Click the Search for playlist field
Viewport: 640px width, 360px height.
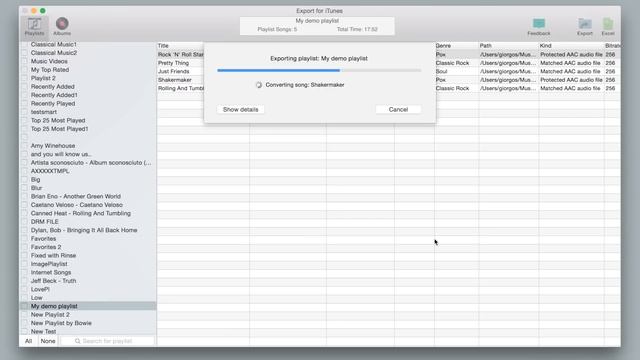pyautogui.click(x=108, y=341)
